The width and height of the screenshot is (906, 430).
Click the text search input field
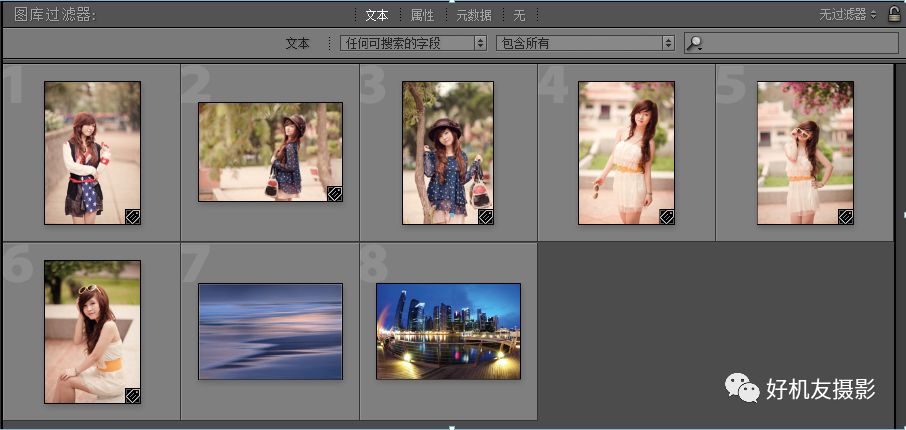791,43
